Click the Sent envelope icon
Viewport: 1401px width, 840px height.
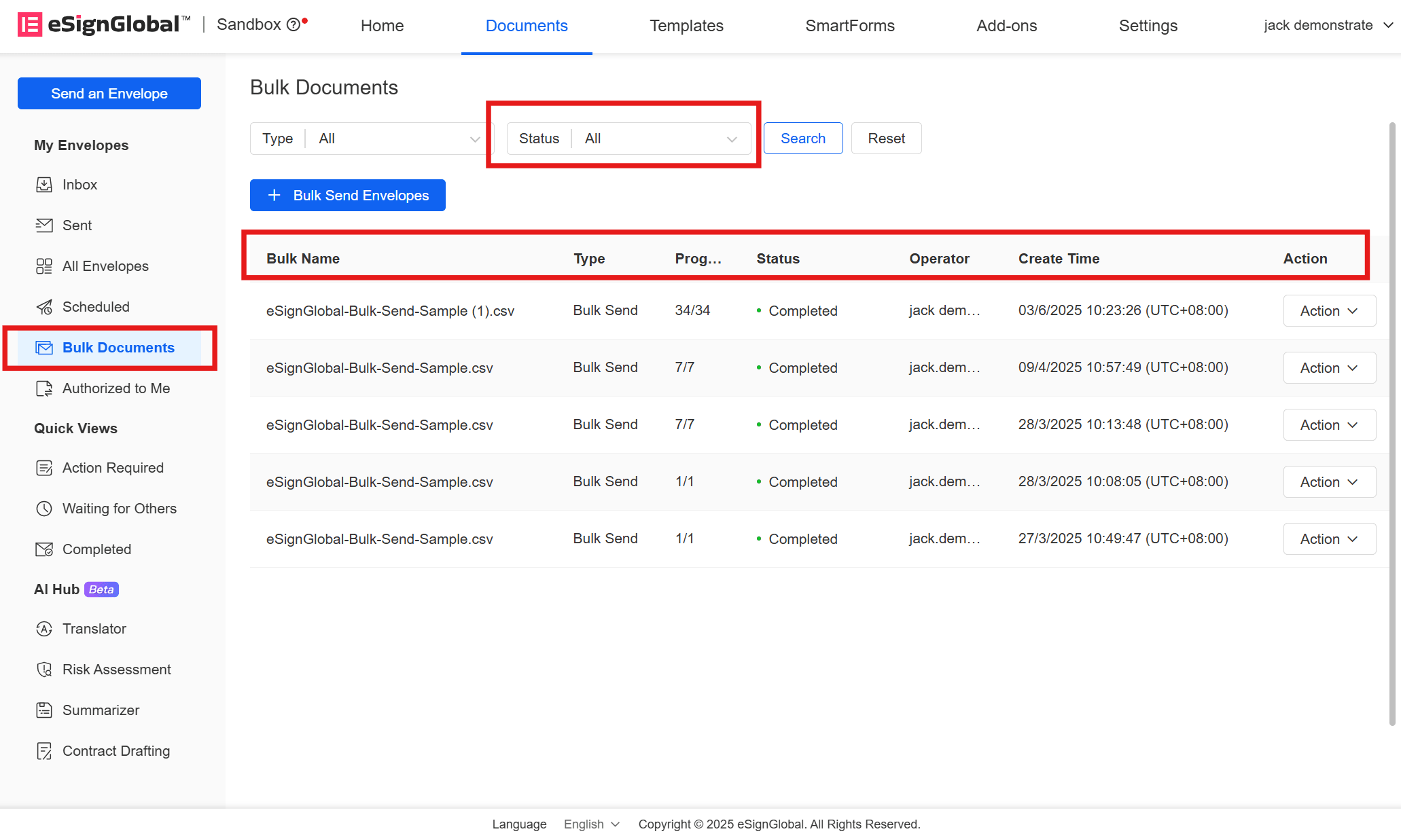(x=44, y=225)
